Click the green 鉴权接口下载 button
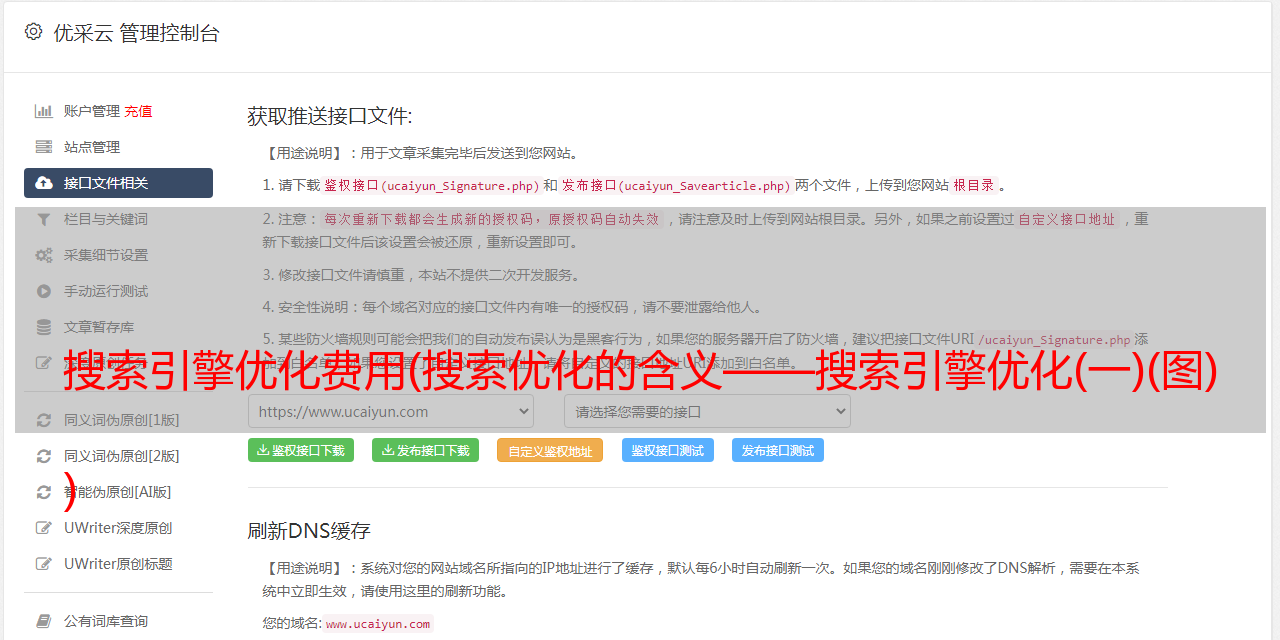Screen dimensions: 1280x640 tap(300, 450)
